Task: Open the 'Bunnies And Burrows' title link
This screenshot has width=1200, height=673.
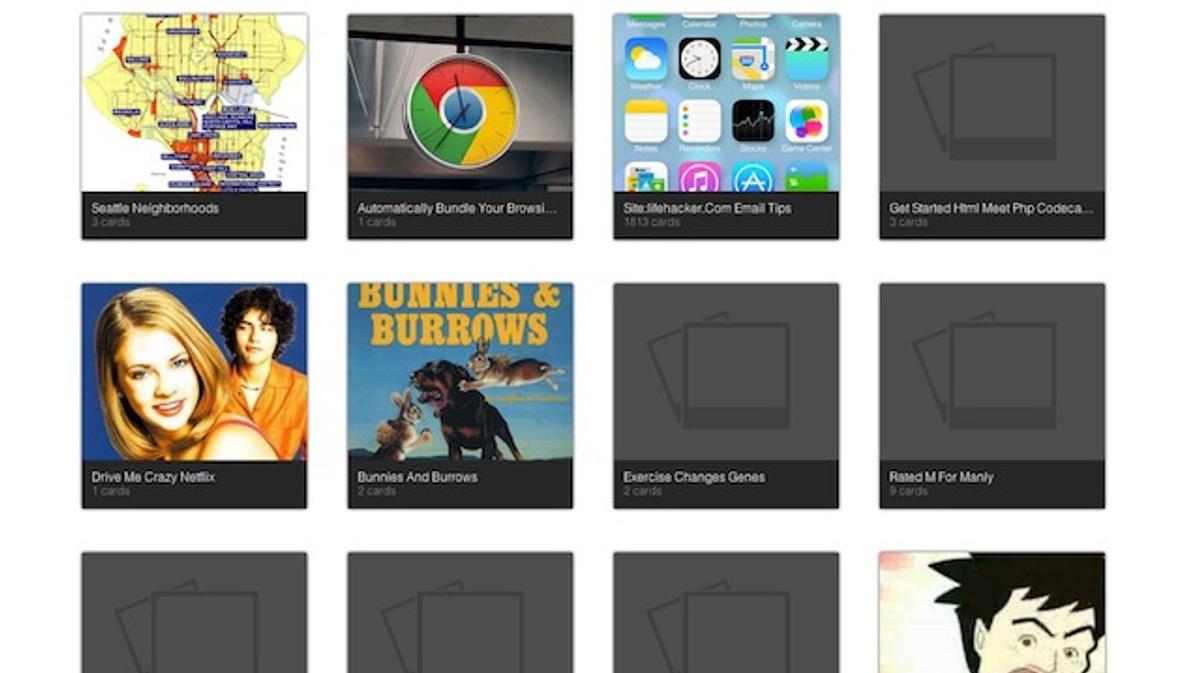Action: 417,477
